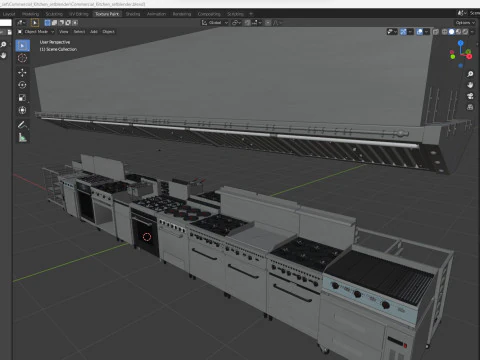This screenshot has width=480, height=360.
Task: Open the Object Mode dropdown
Action: point(36,32)
